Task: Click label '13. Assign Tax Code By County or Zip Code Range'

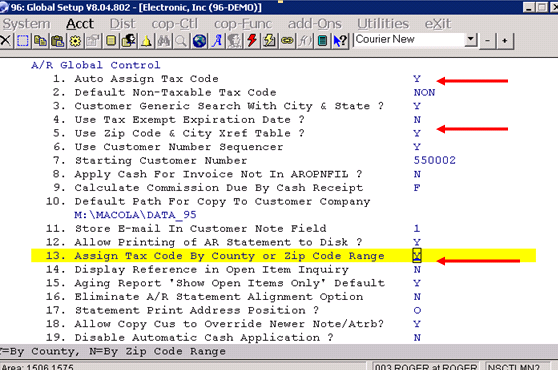Action: click(215, 256)
